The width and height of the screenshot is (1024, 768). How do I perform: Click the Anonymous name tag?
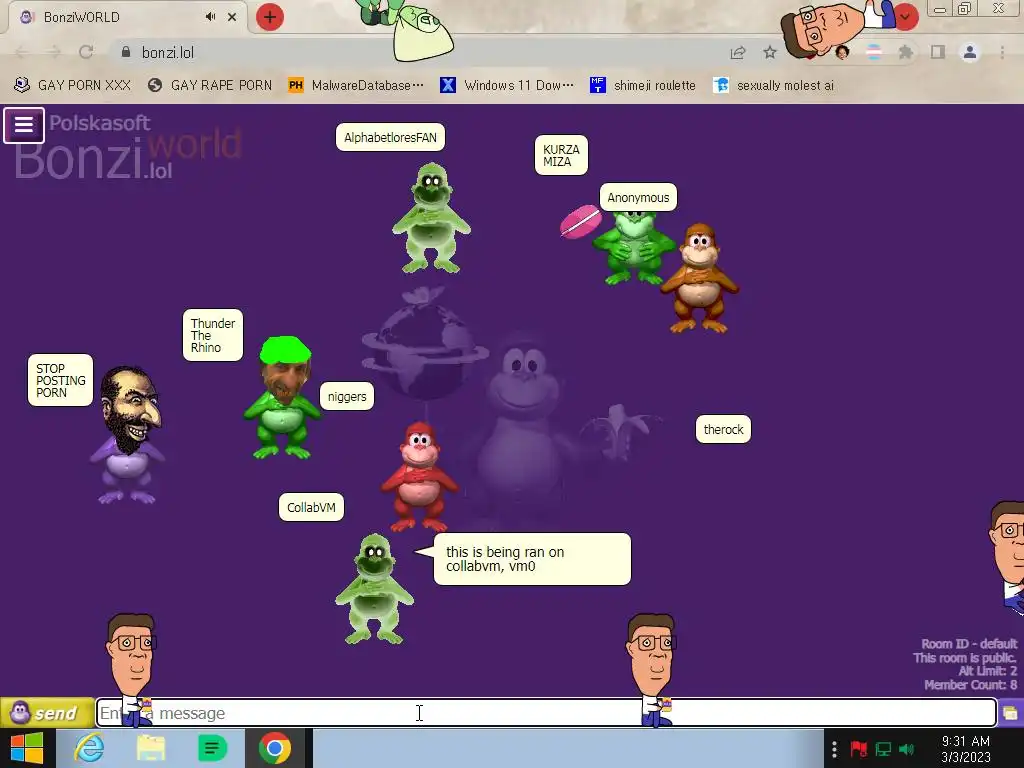point(638,197)
